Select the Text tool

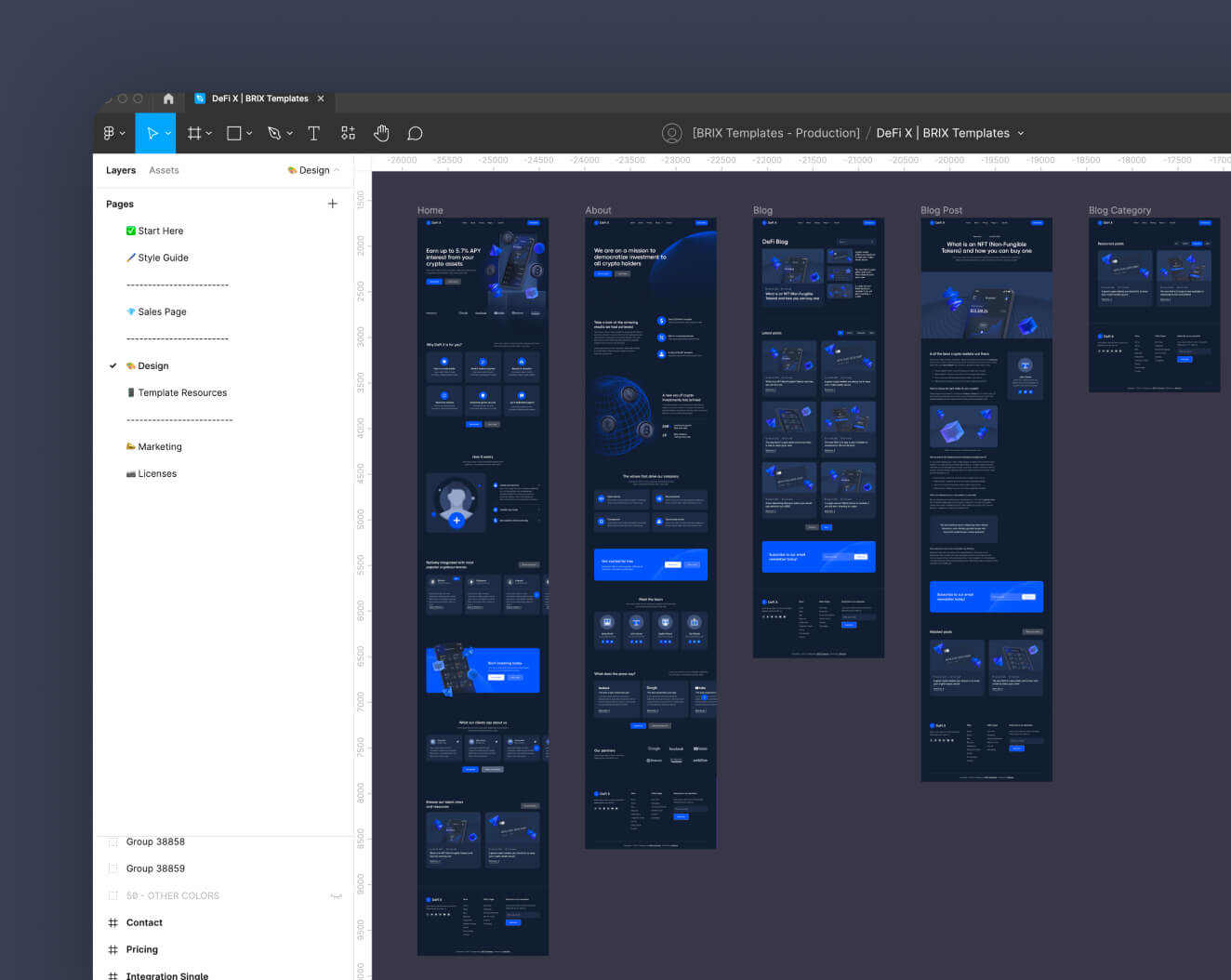click(314, 133)
